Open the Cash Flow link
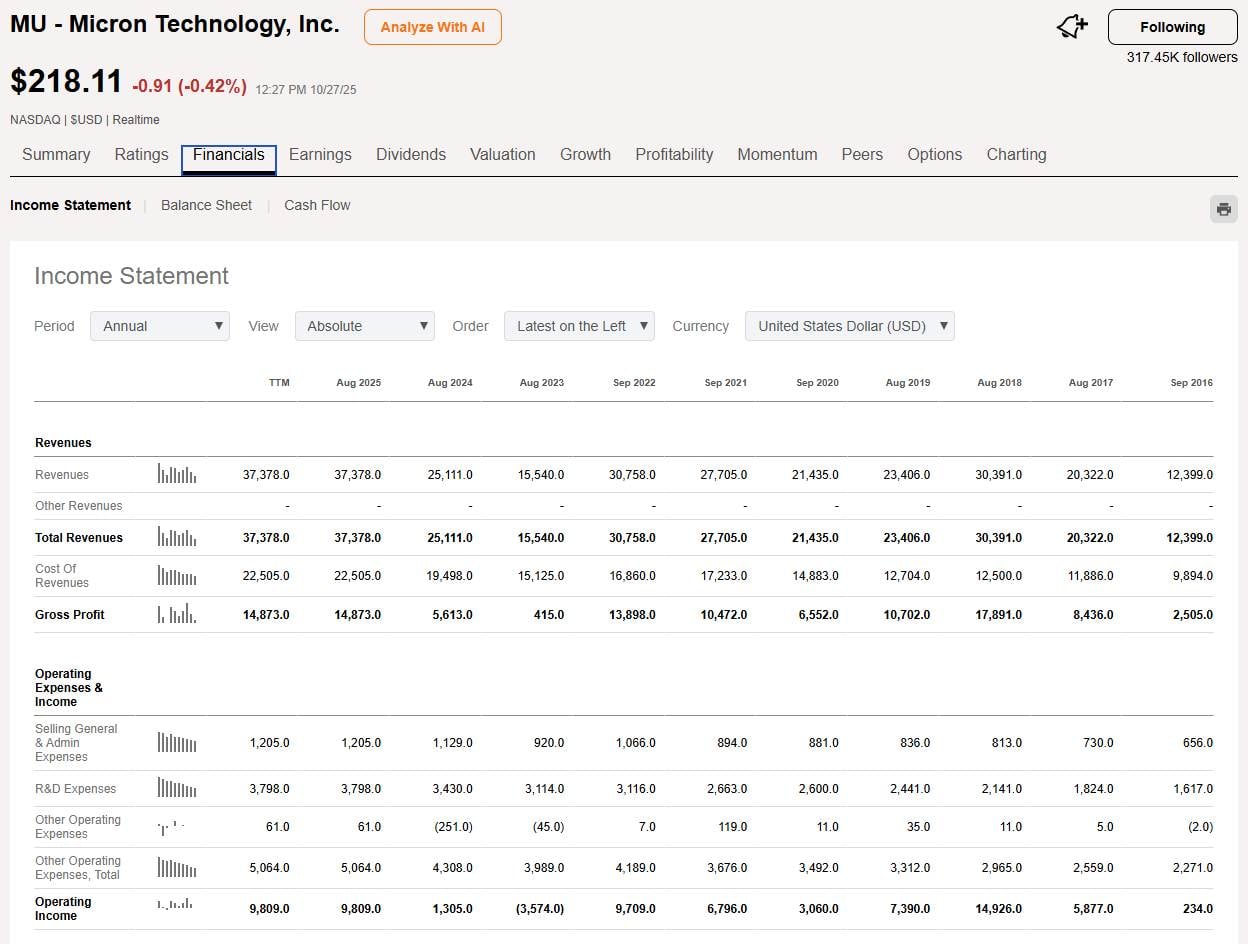Viewport: 1248px width, 944px height. (317, 205)
